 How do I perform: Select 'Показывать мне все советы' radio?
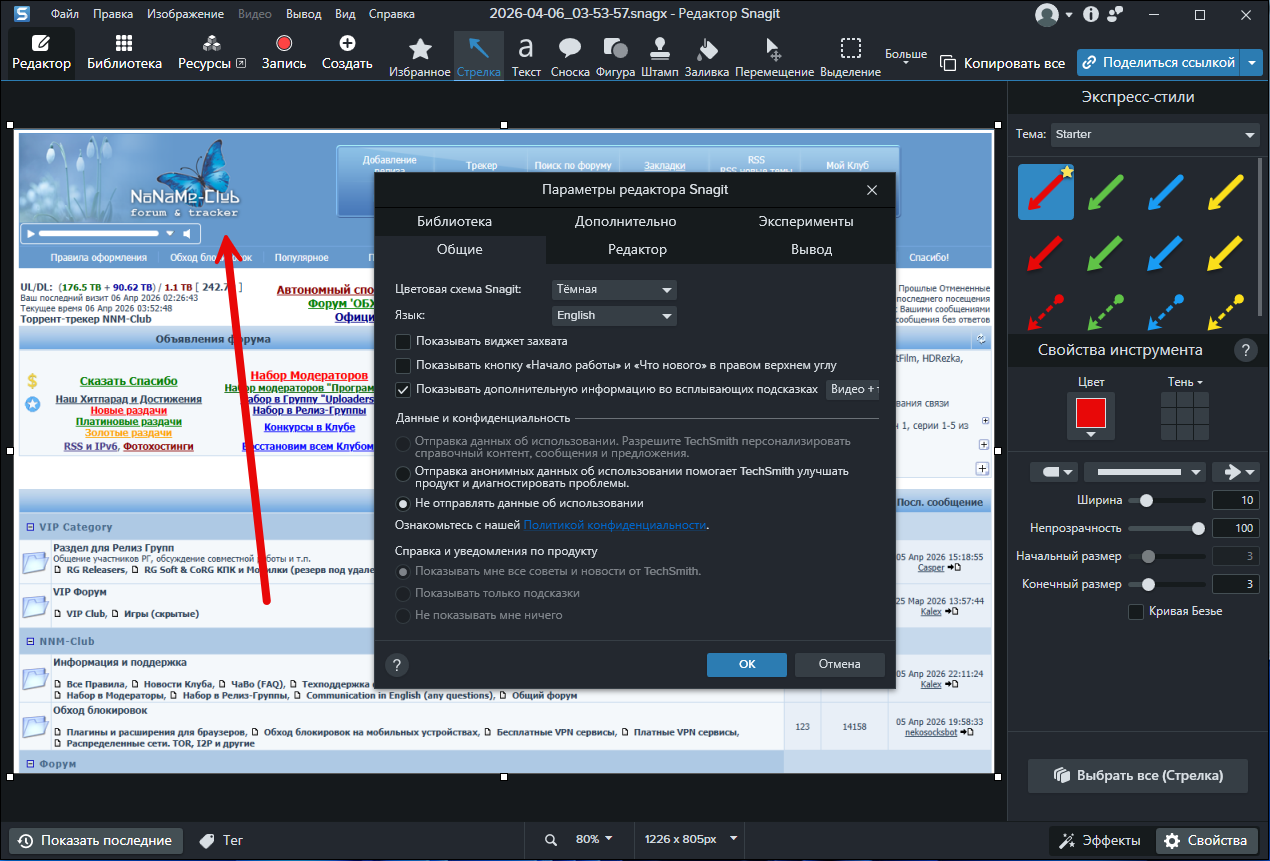[403, 571]
